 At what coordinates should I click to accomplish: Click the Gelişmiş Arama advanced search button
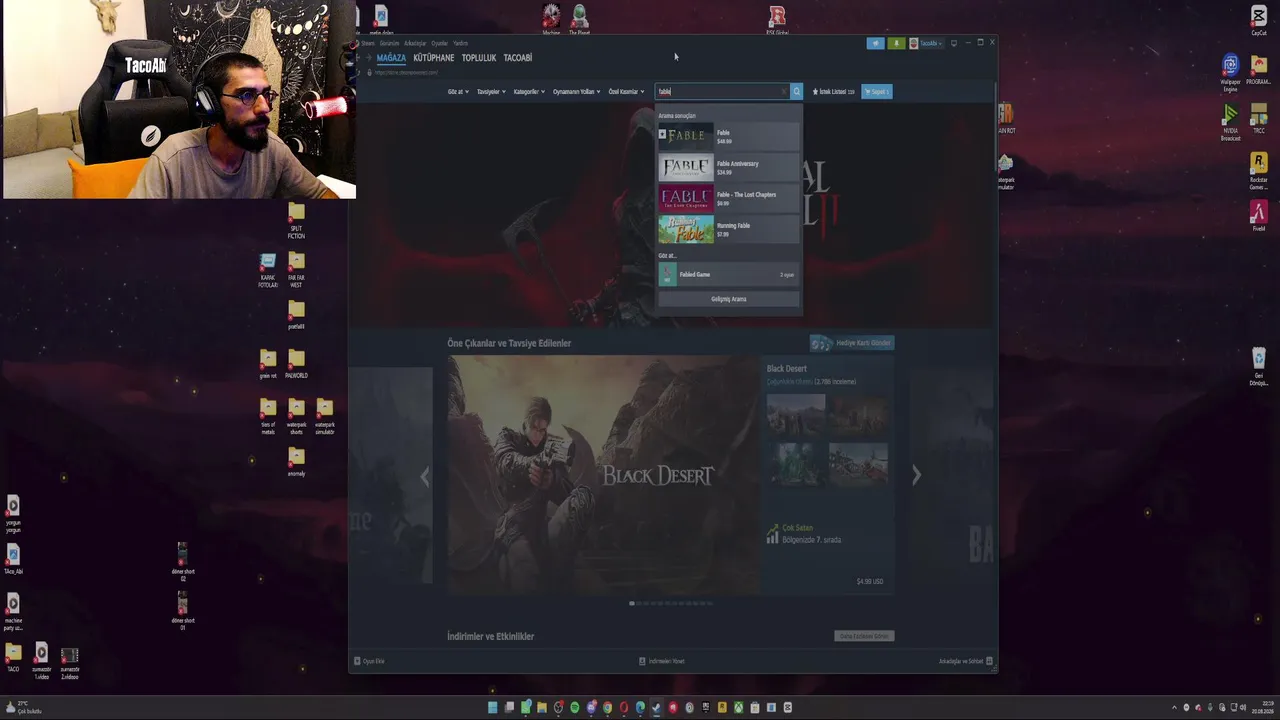click(728, 299)
